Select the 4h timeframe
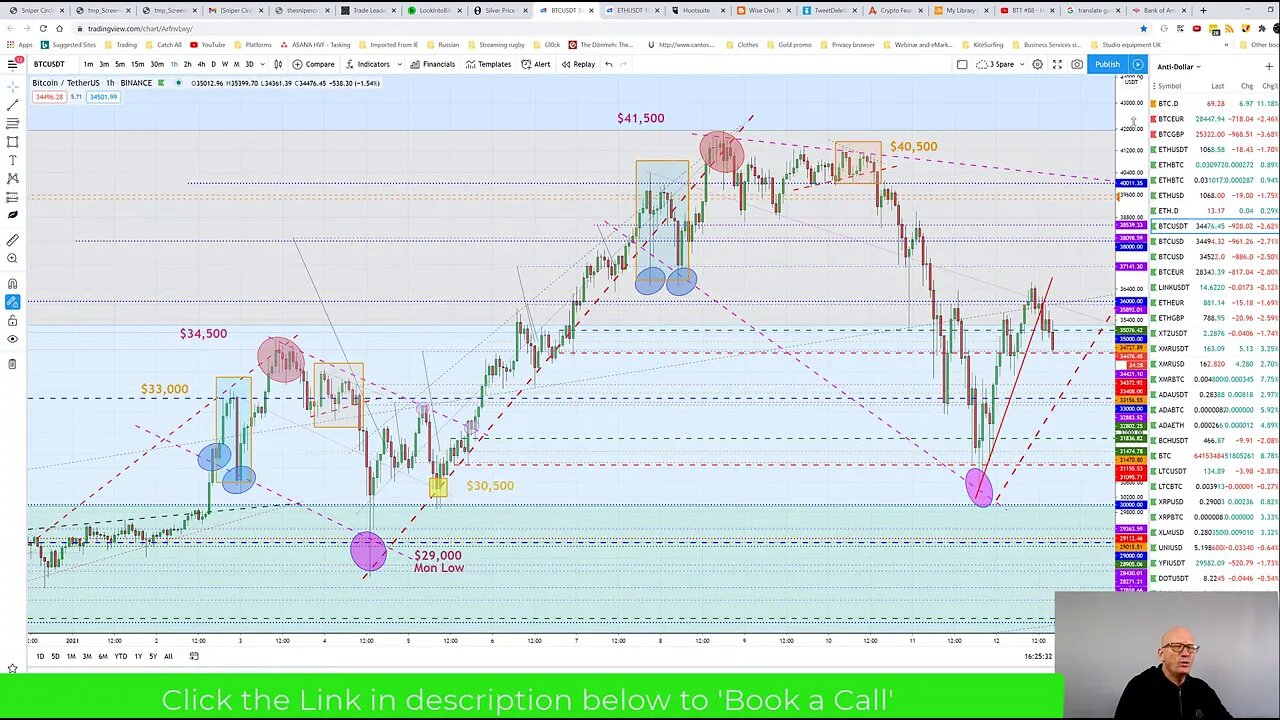The image size is (1280, 720). (x=201, y=64)
